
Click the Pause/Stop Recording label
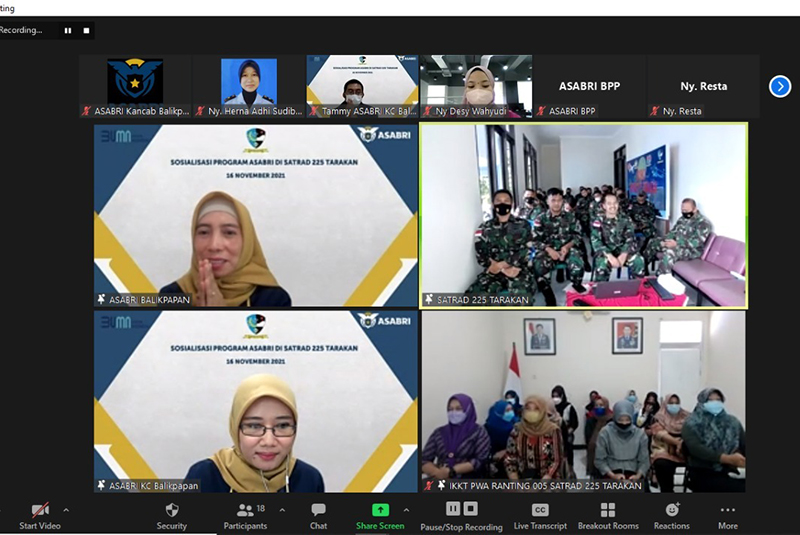pos(462,527)
